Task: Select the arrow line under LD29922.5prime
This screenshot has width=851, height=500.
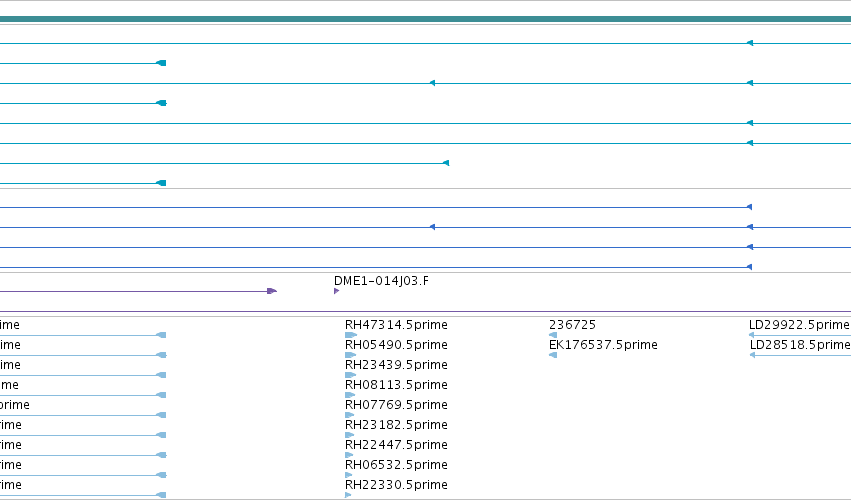Action: click(800, 335)
